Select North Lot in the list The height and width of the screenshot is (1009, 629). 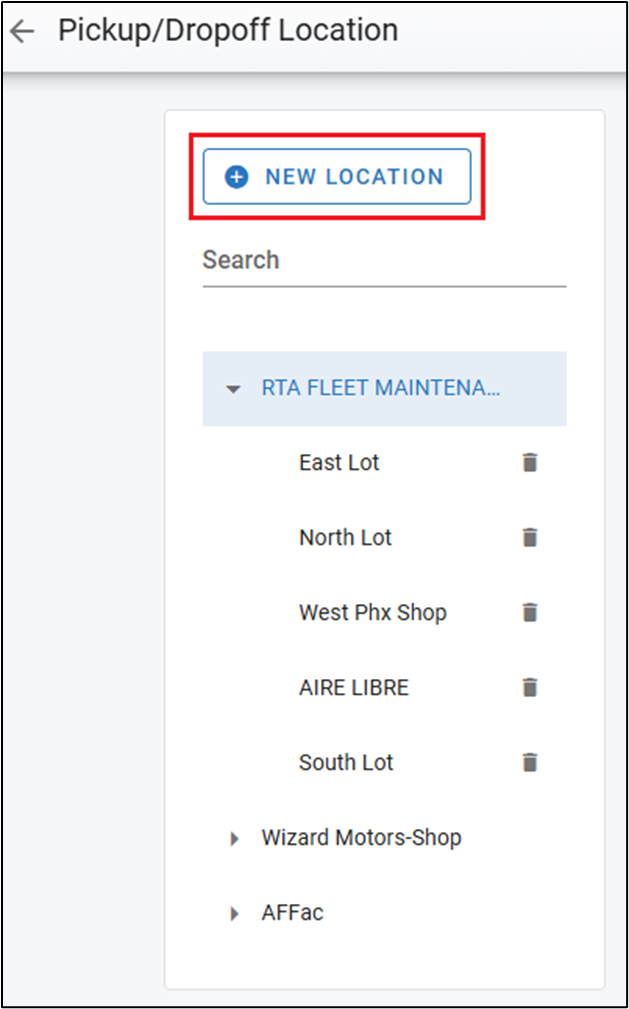[x=345, y=538]
